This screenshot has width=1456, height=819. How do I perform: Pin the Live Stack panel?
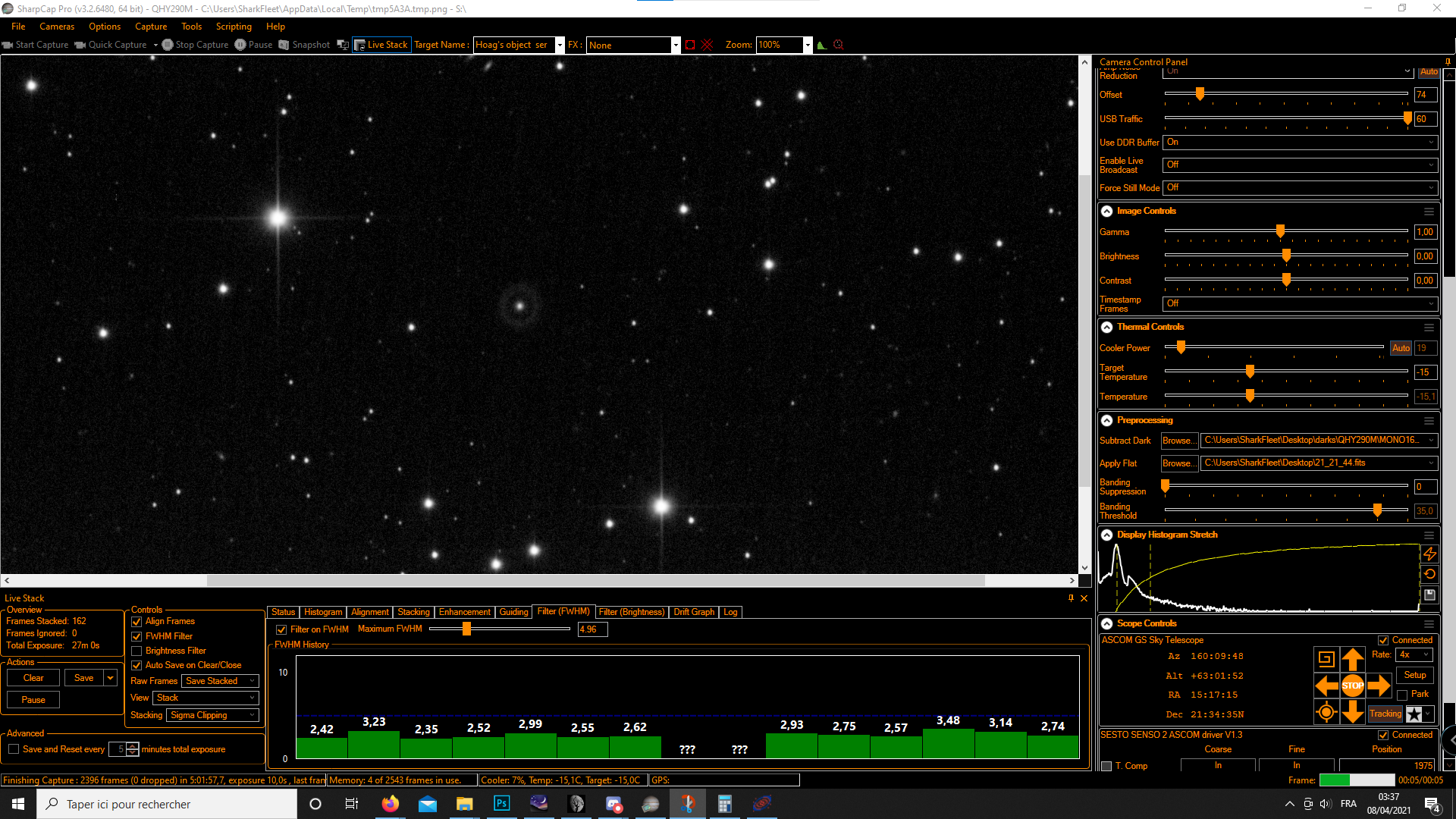point(1071,598)
